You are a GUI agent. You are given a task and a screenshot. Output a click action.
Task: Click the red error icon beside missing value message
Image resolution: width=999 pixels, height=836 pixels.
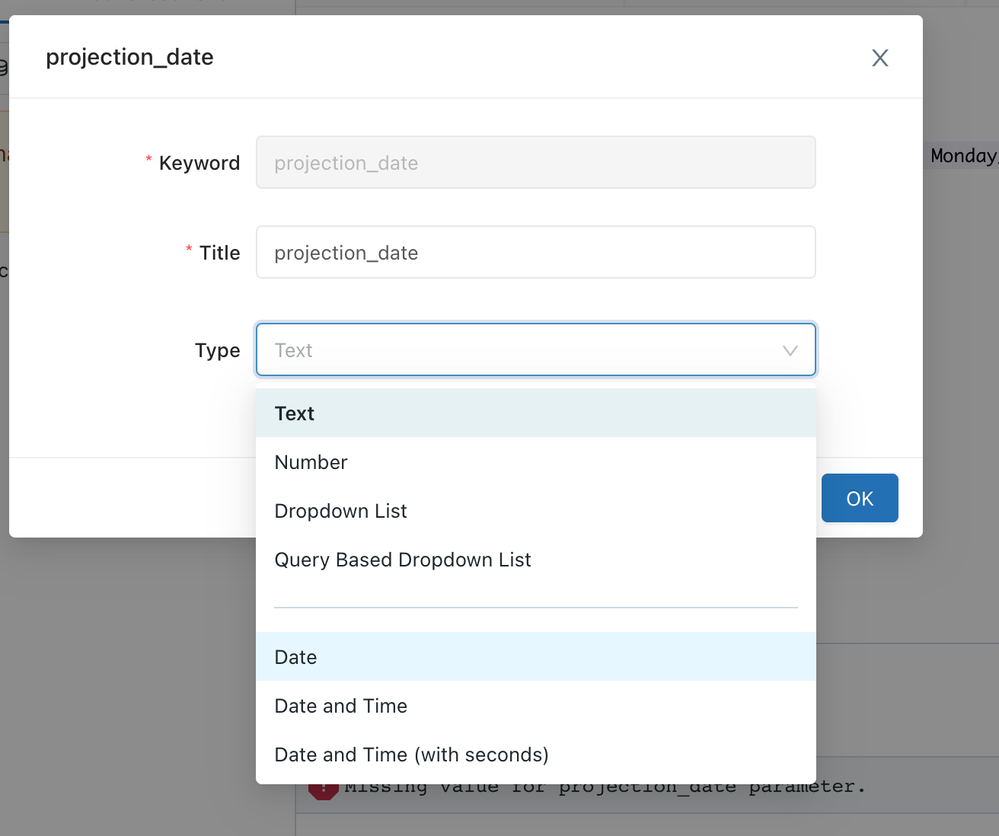coord(323,789)
